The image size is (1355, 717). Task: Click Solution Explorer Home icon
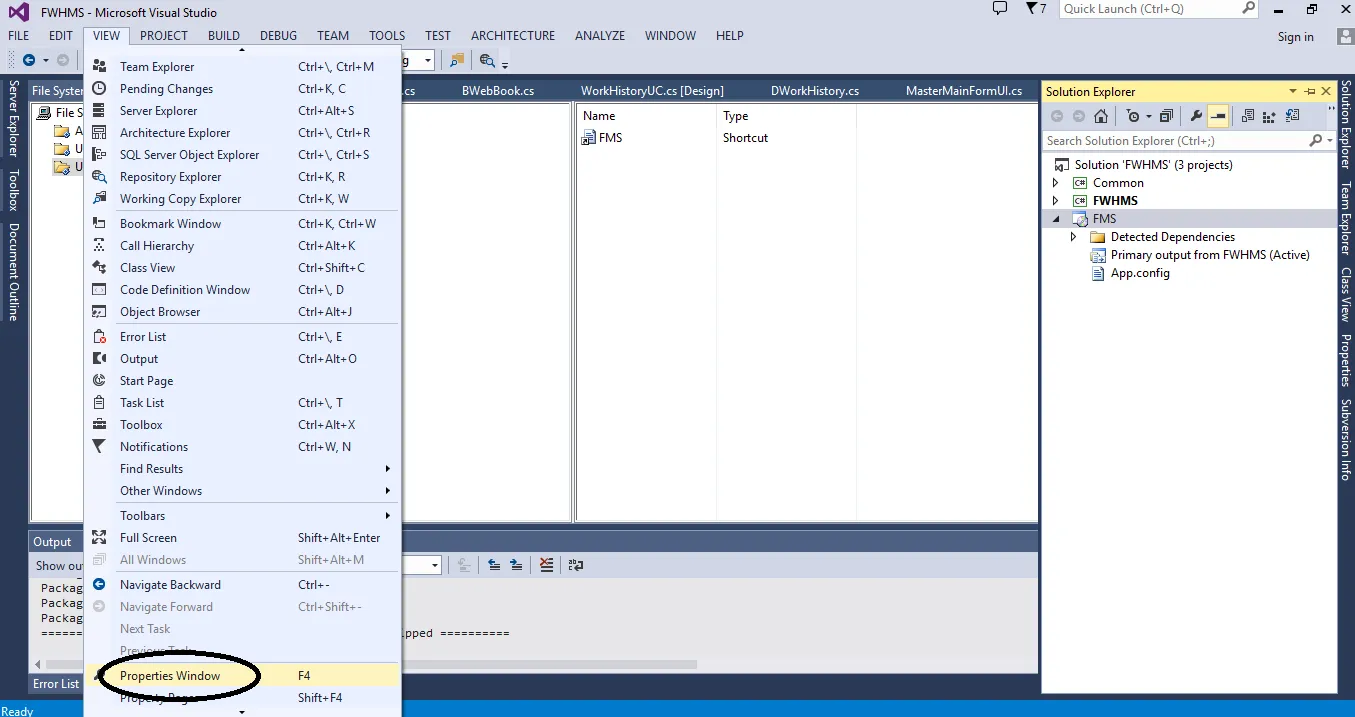1101,116
